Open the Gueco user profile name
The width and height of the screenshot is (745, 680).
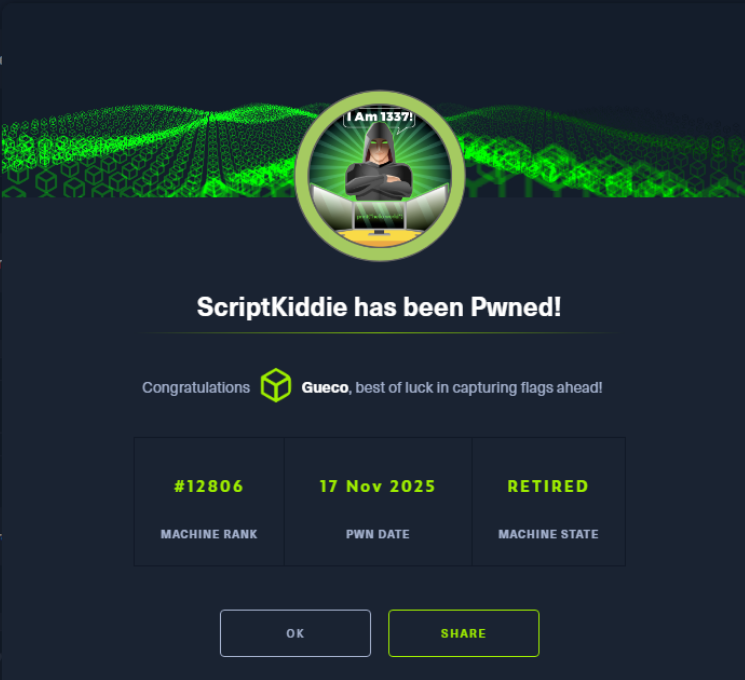[x=325, y=388]
